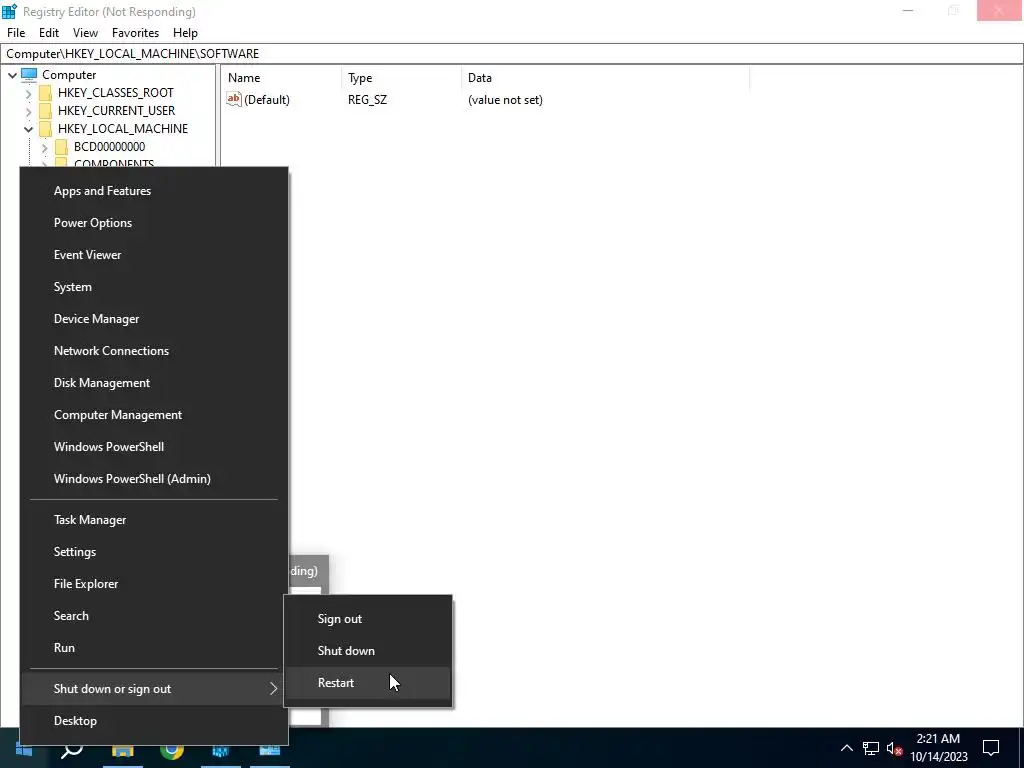Click the "(value not set)" data cell
This screenshot has width=1024, height=768.
coord(505,100)
